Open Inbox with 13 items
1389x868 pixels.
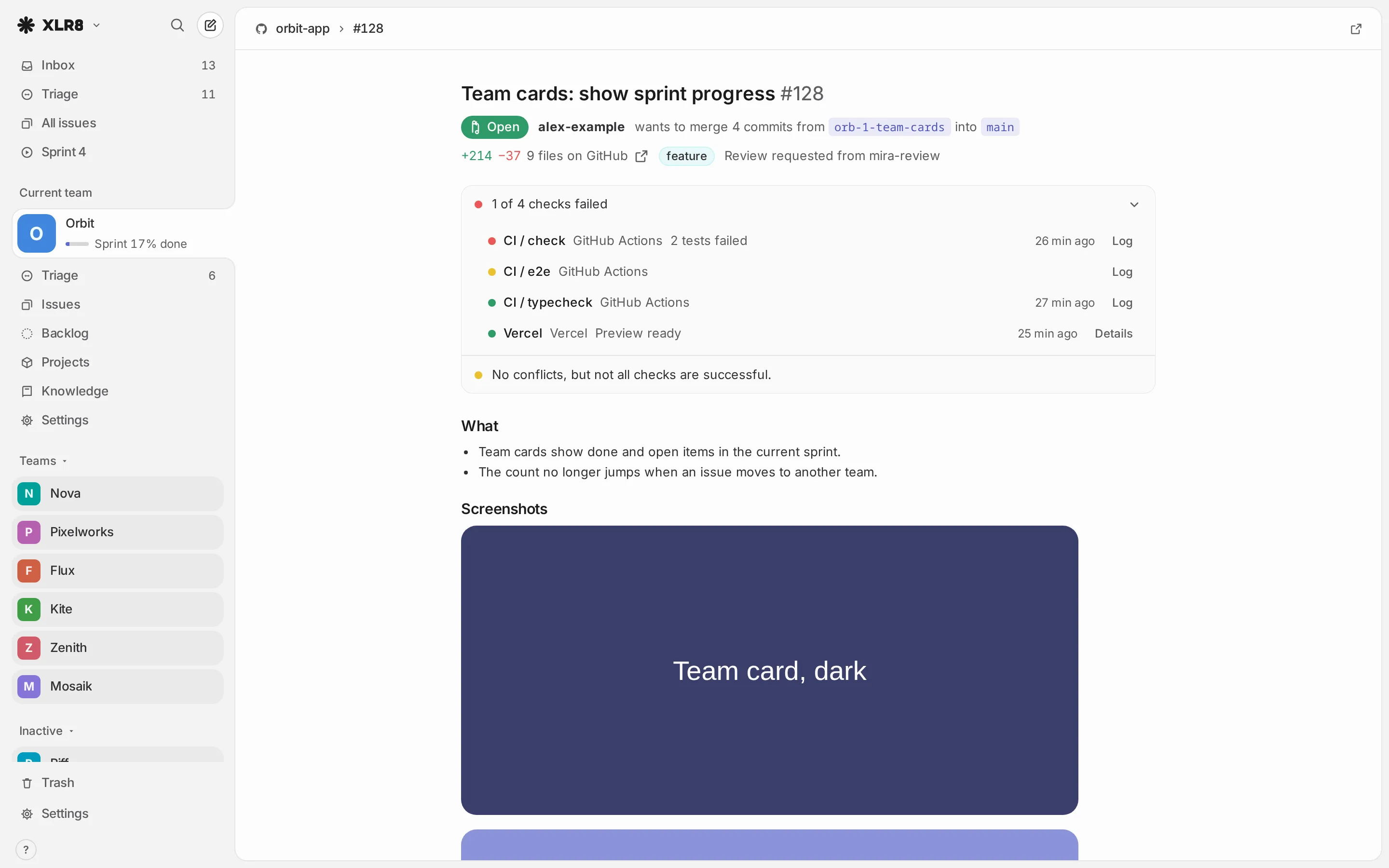[118, 66]
